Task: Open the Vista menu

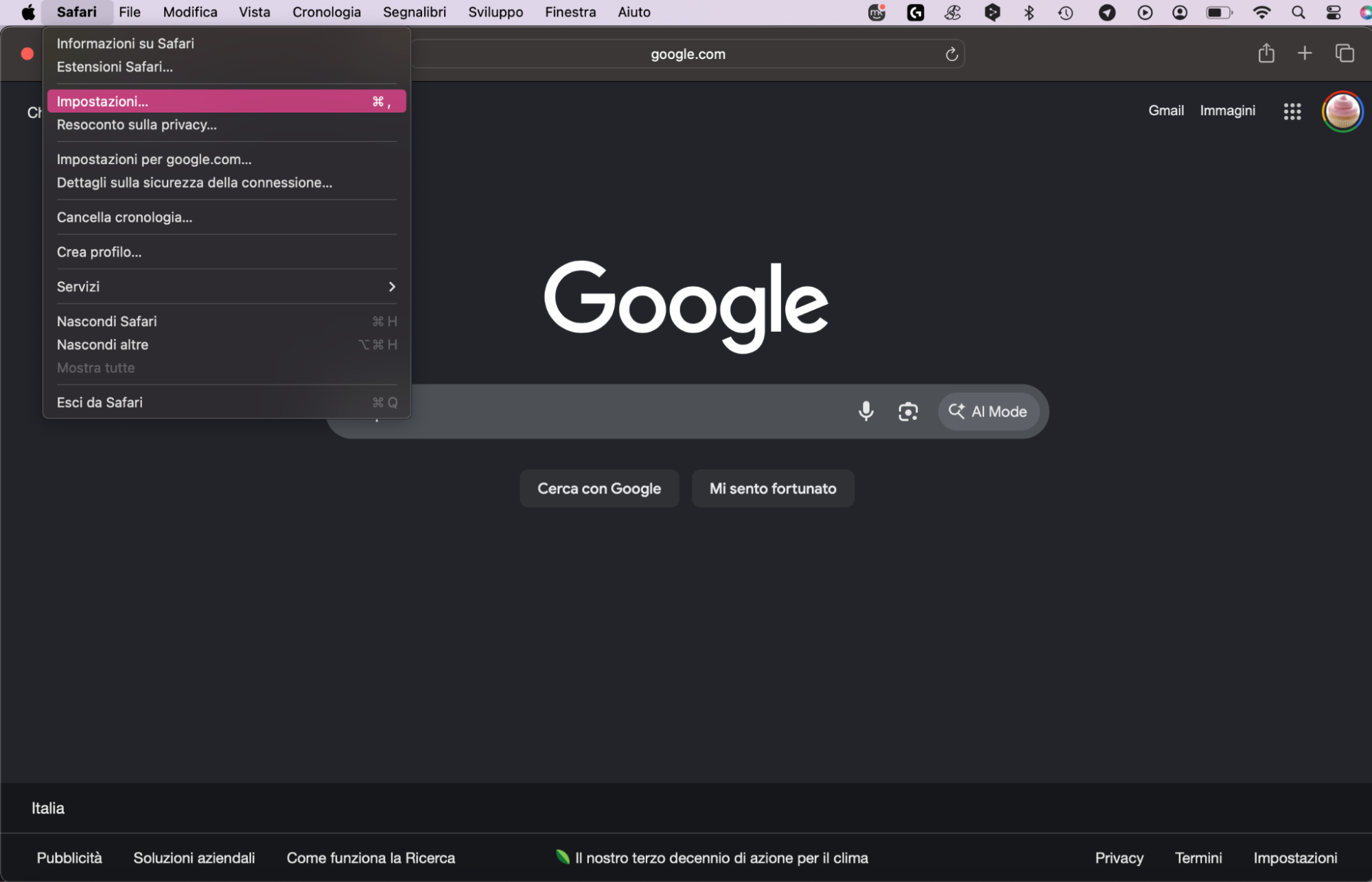Action: [x=255, y=12]
